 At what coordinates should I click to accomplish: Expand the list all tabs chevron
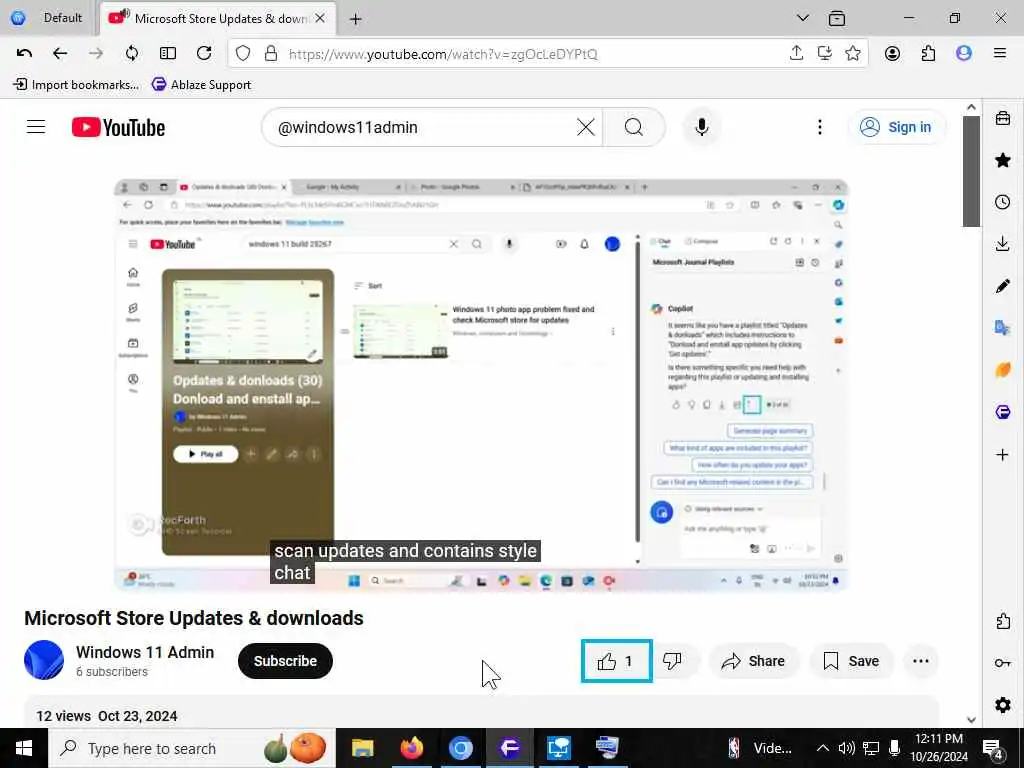tap(803, 18)
